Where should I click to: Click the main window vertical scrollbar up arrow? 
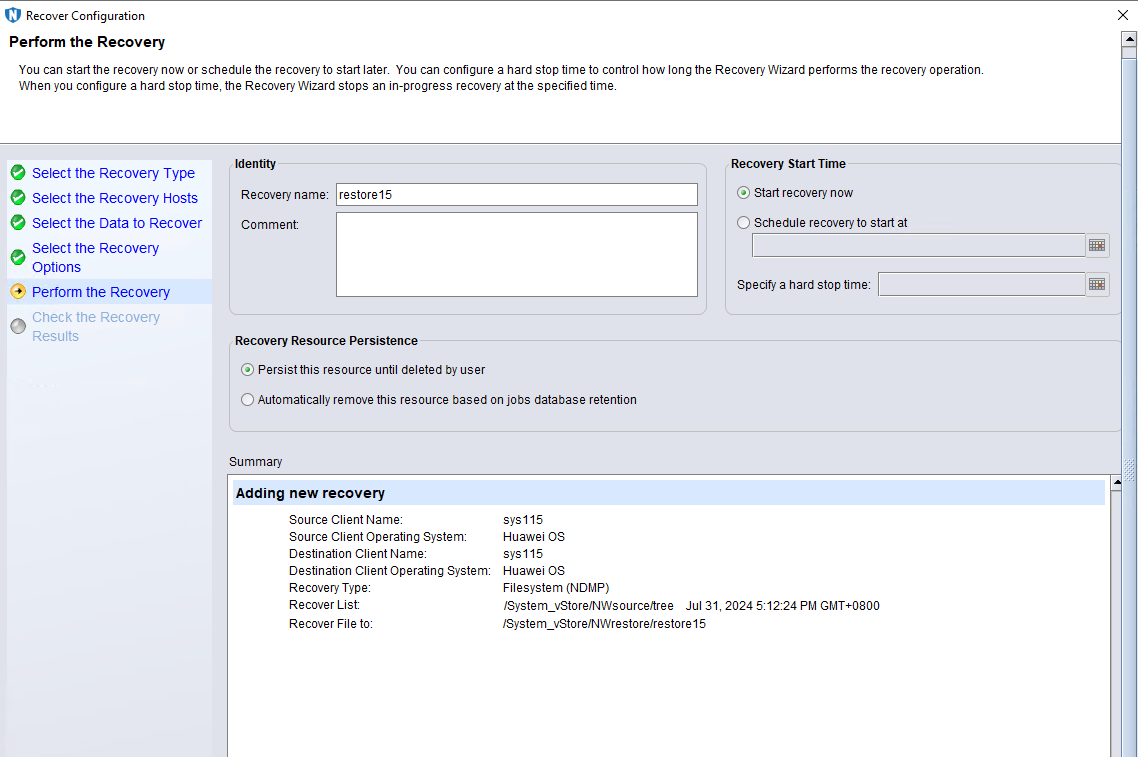pyautogui.click(x=1129, y=40)
